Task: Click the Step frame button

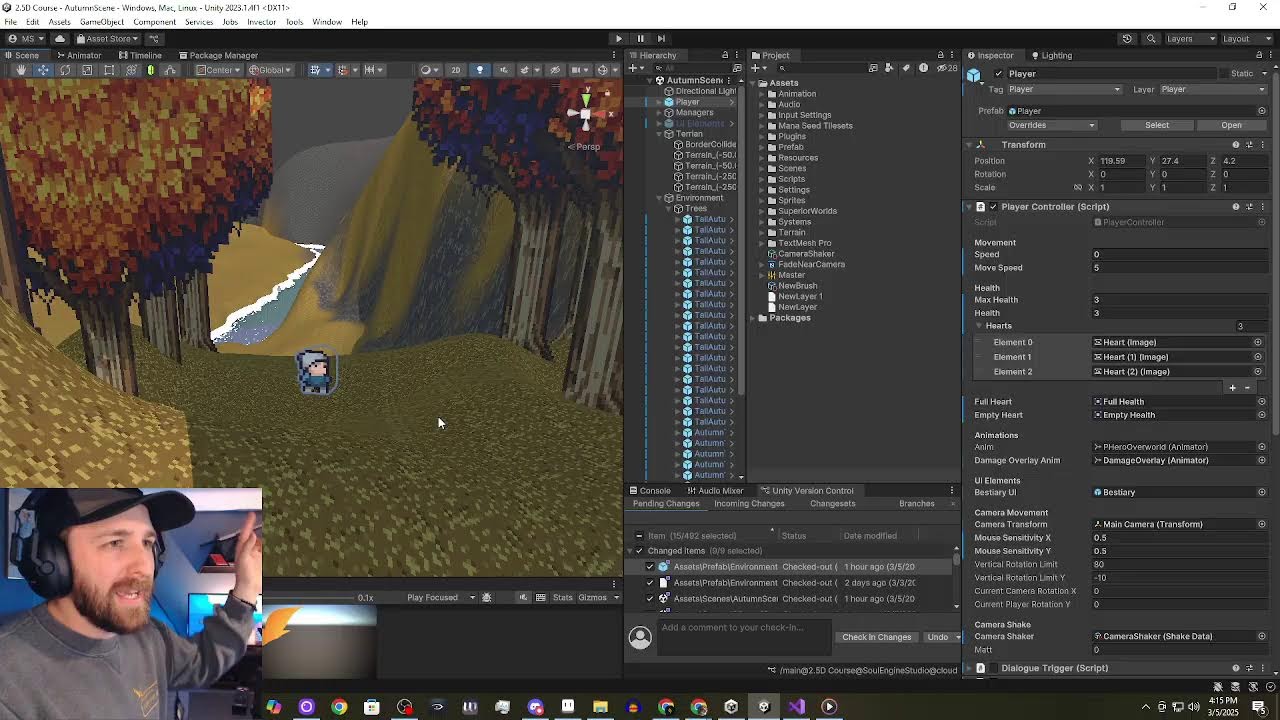Action: (661, 38)
